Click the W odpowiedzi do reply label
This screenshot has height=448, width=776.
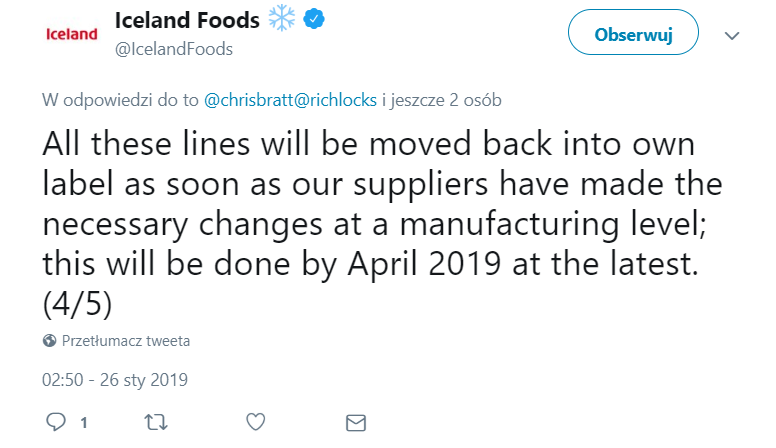[121, 100]
